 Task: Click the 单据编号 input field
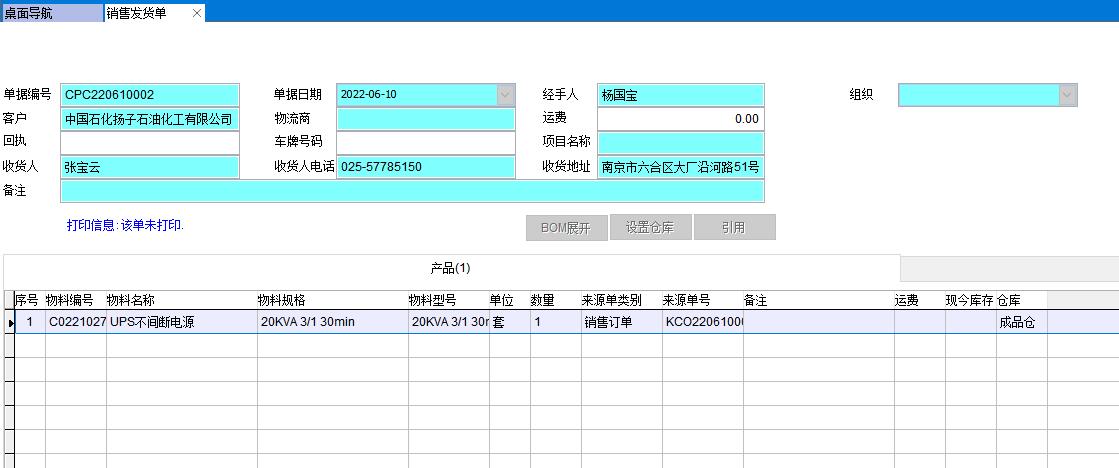click(150, 95)
